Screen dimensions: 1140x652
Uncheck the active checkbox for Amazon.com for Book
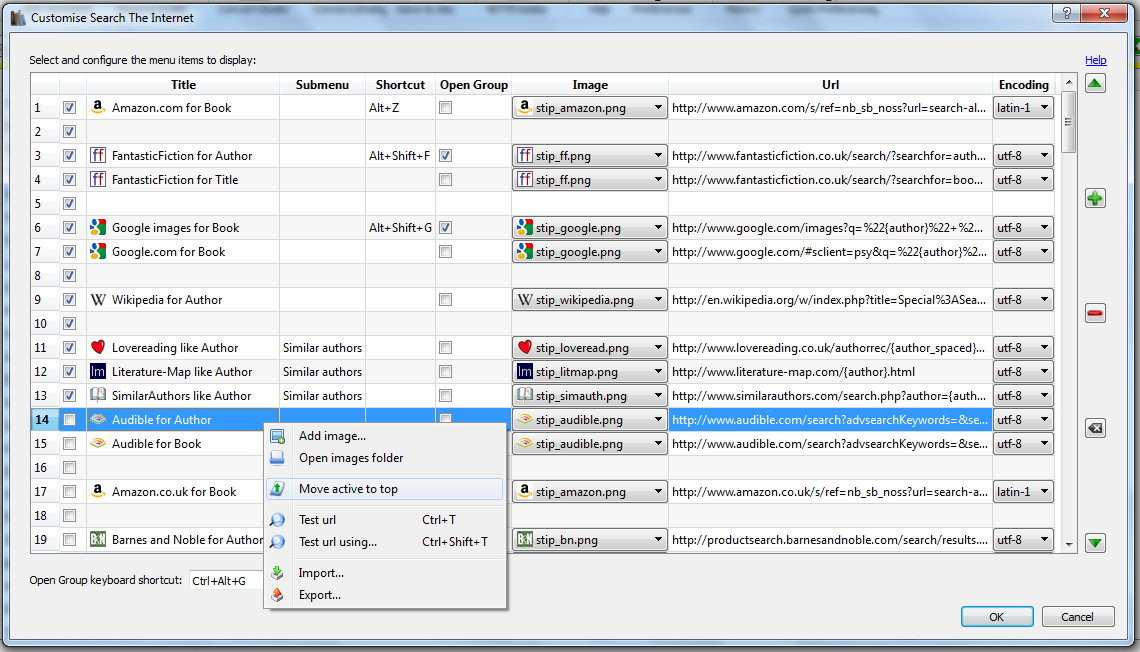click(69, 108)
